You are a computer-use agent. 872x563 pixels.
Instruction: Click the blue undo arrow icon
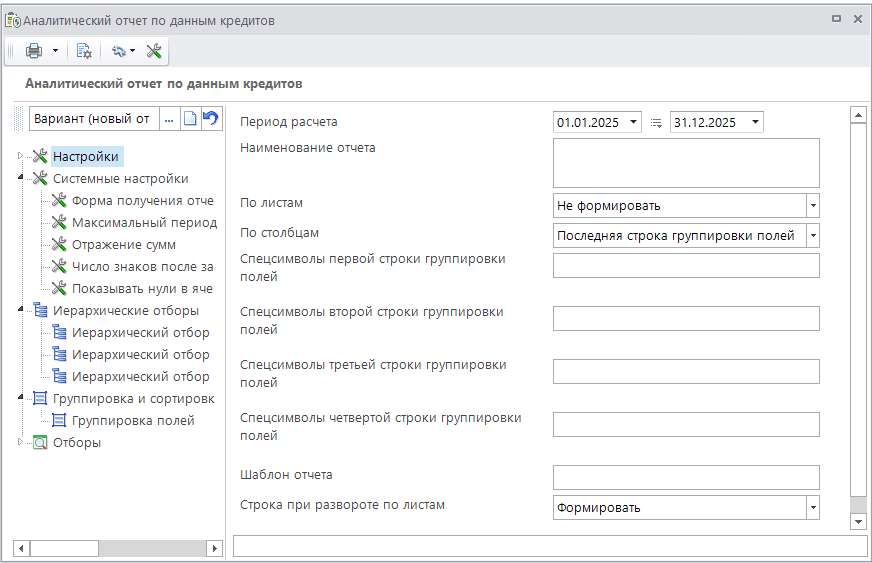pos(210,119)
